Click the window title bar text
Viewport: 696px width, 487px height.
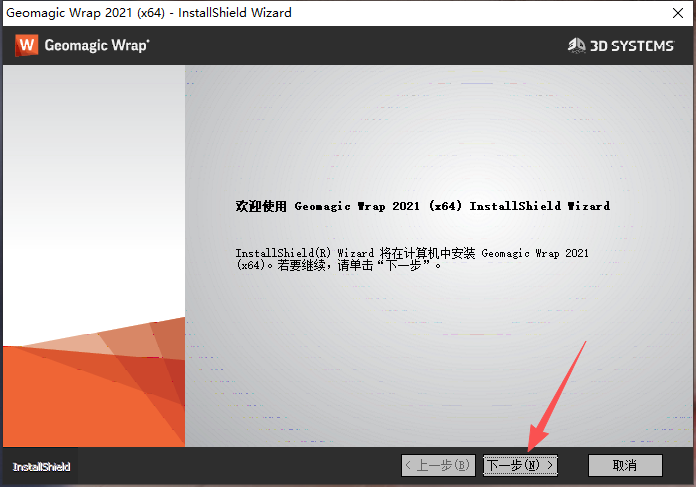pyautogui.click(x=149, y=13)
